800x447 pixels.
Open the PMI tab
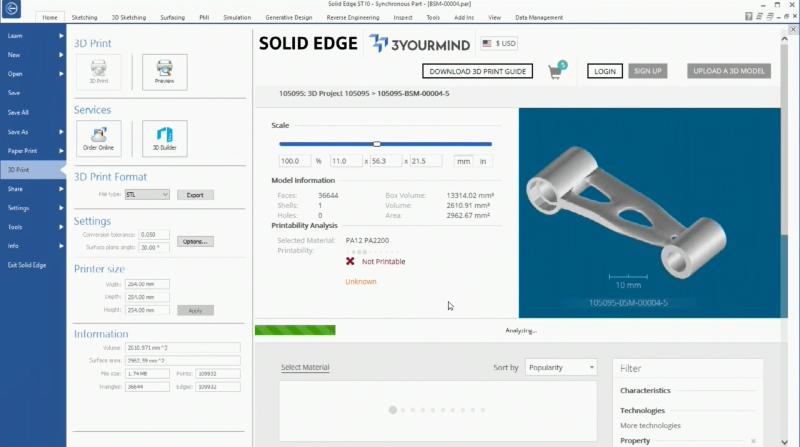204,17
